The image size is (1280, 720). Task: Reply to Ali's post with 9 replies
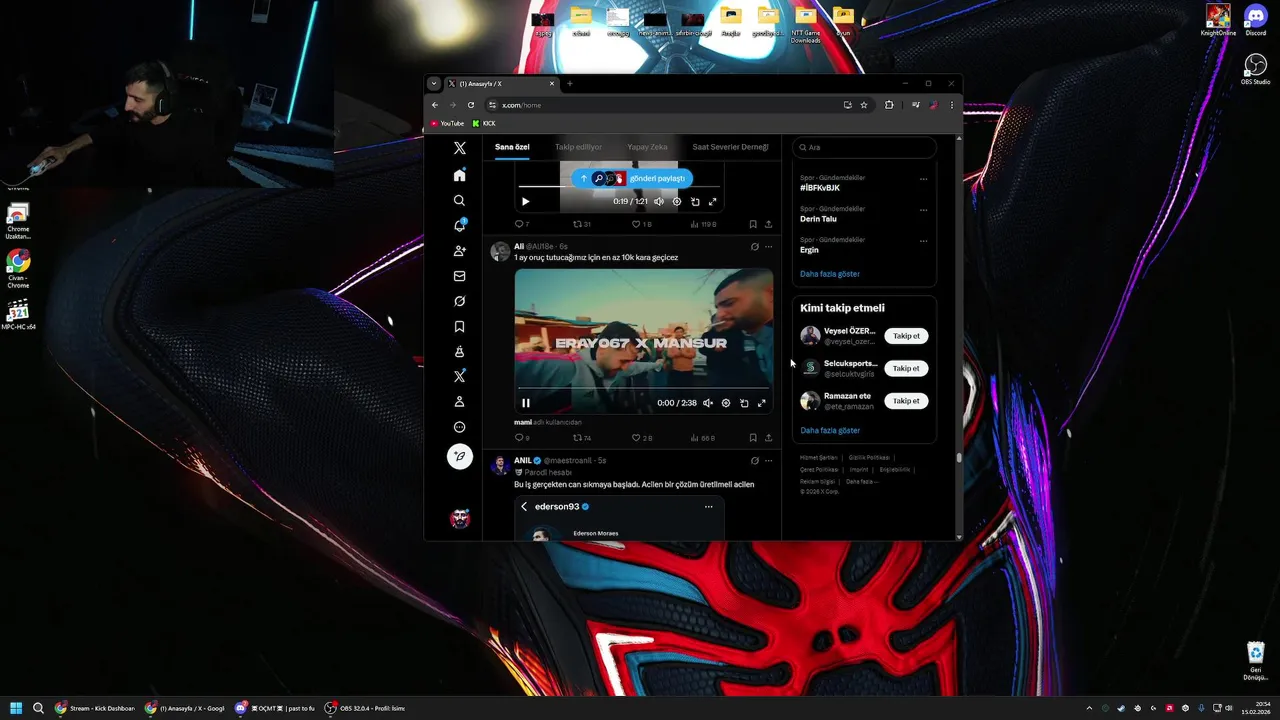click(522, 438)
